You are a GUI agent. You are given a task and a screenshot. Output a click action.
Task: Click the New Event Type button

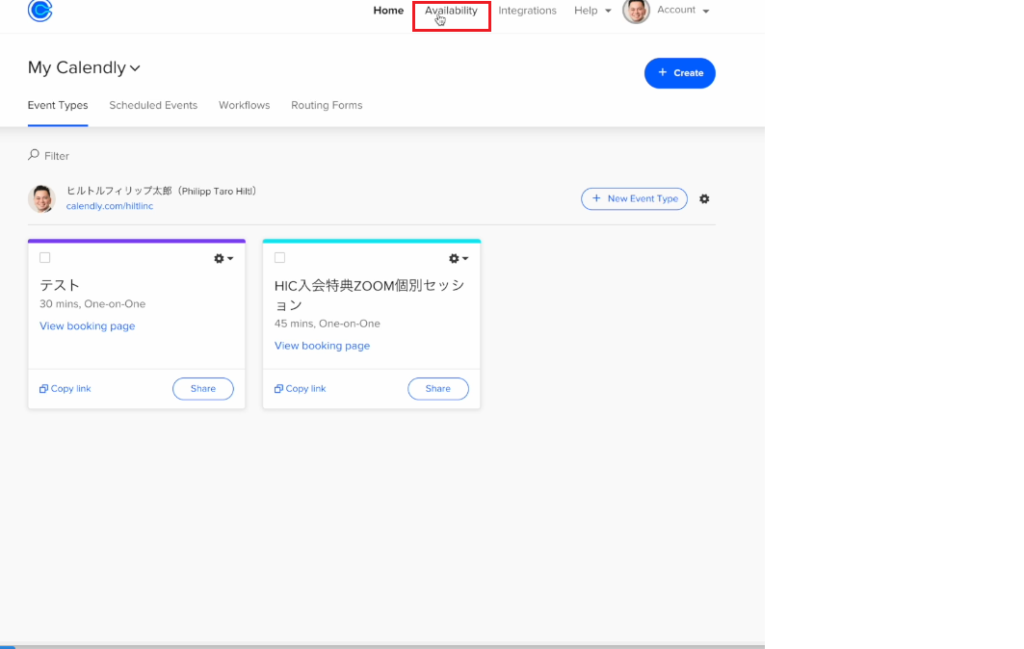point(634,198)
